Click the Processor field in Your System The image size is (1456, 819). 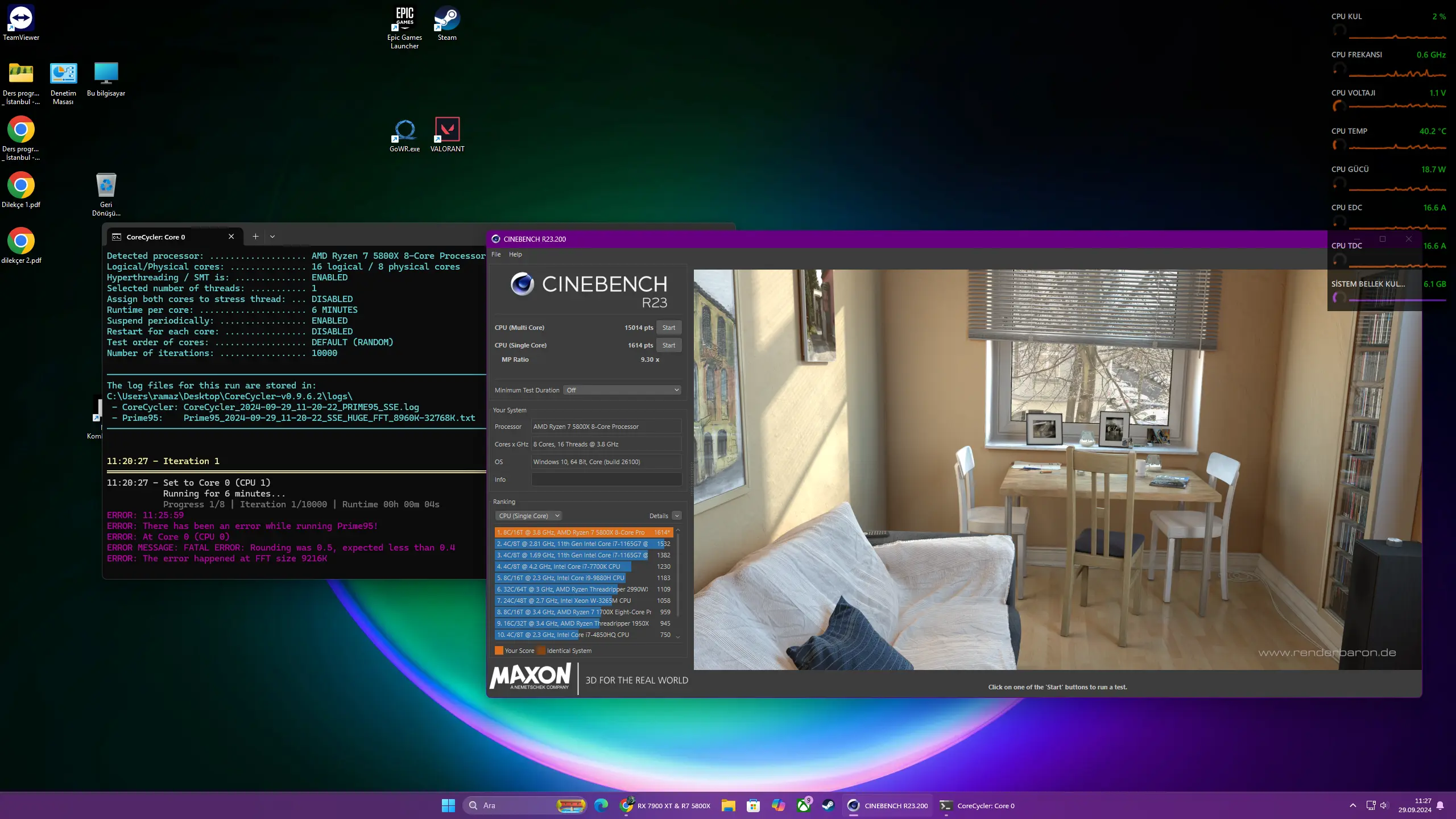(x=606, y=427)
